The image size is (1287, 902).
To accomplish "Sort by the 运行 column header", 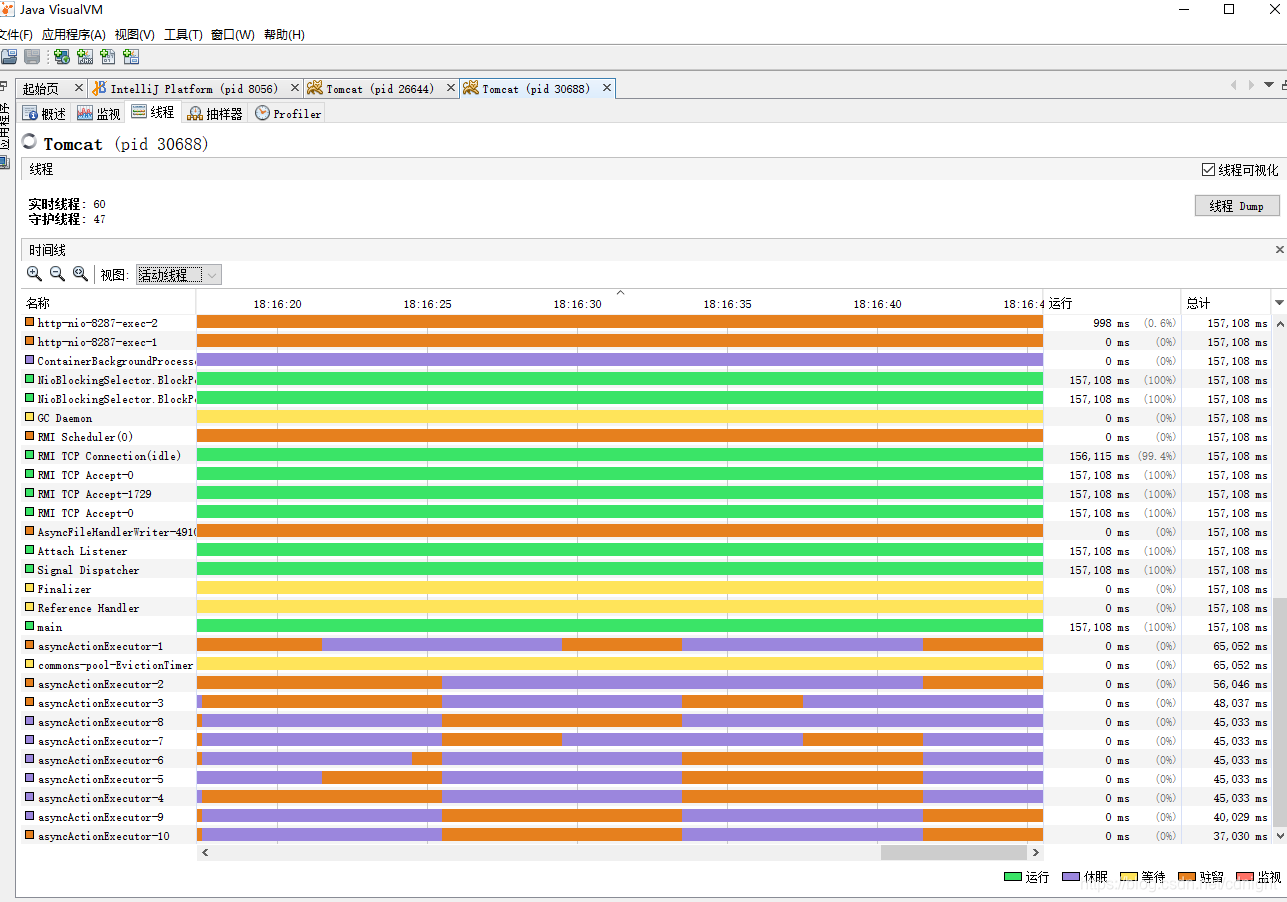I will (x=1112, y=303).
